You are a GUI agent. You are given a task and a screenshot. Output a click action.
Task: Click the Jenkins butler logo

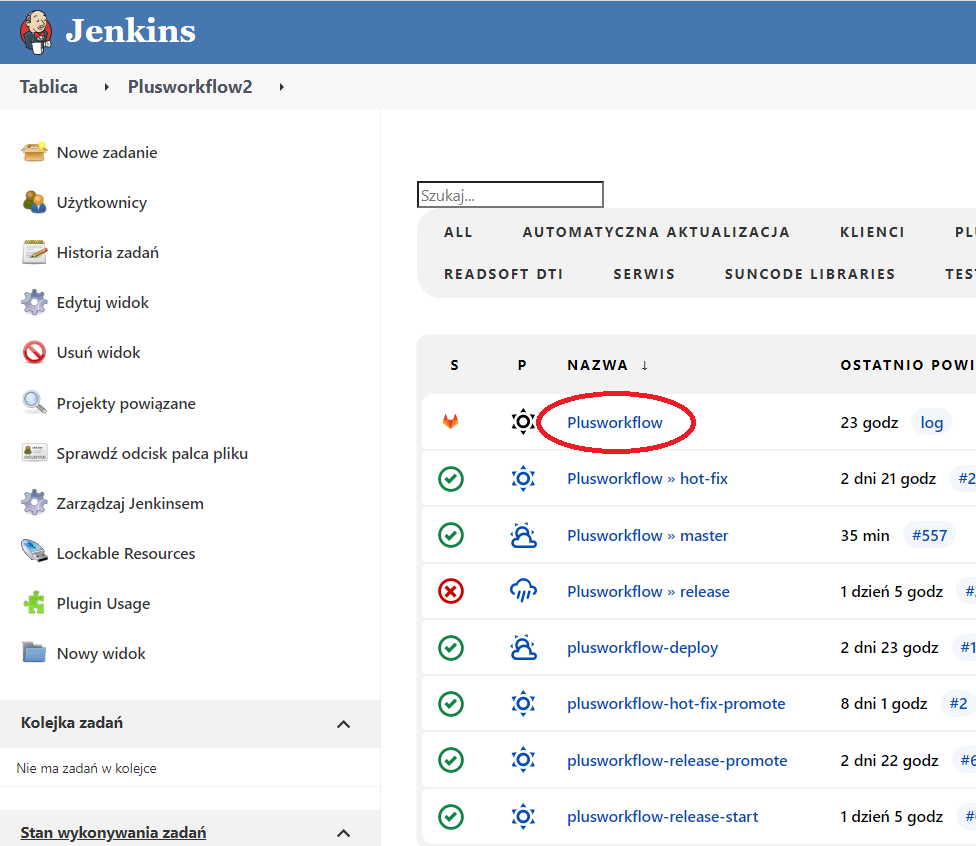click(36, 32)
